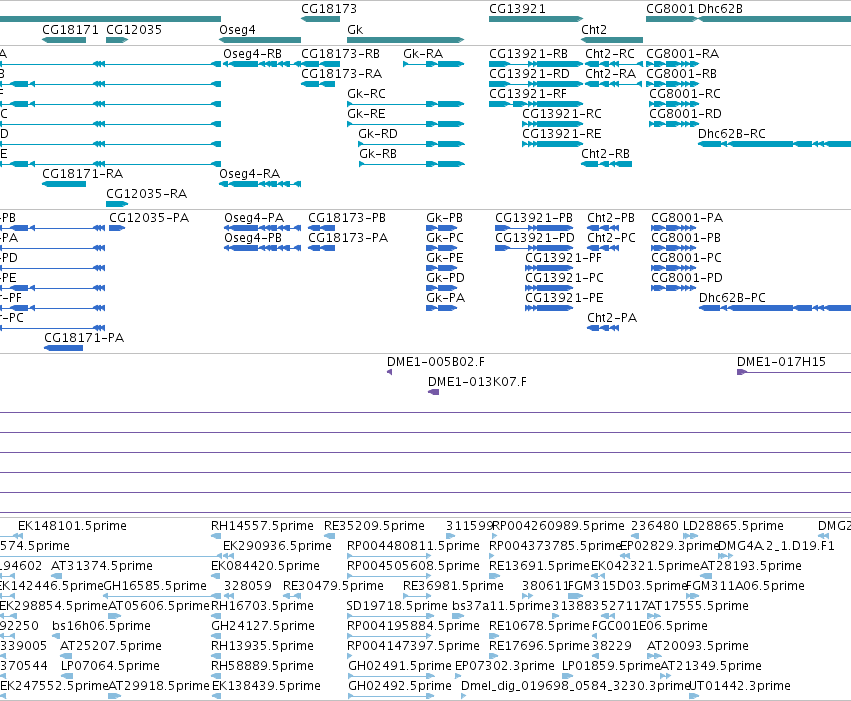The height and width of the screenshot is (701, 851).
Task: Select the Cht2-PB protein label
Action: [611, 218]
